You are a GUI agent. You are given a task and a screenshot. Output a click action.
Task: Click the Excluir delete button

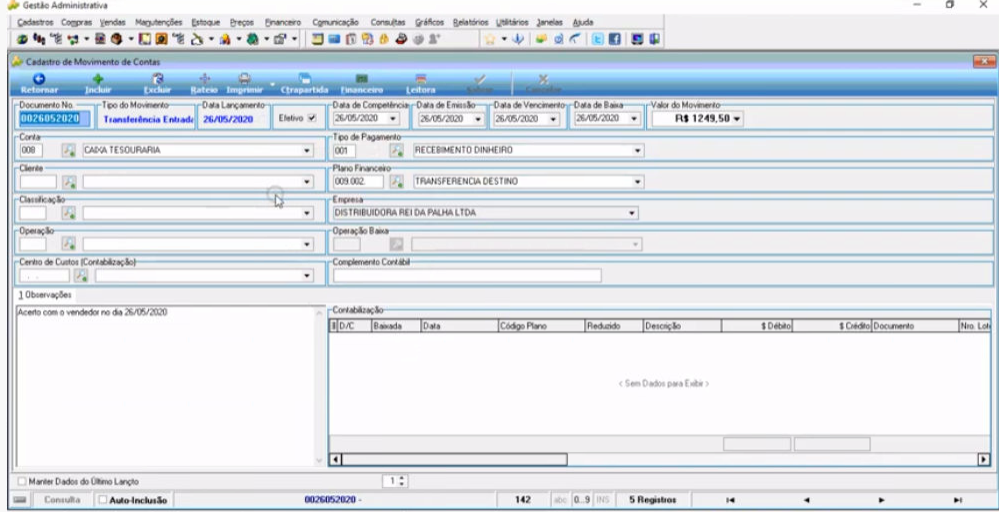(157, 83)
